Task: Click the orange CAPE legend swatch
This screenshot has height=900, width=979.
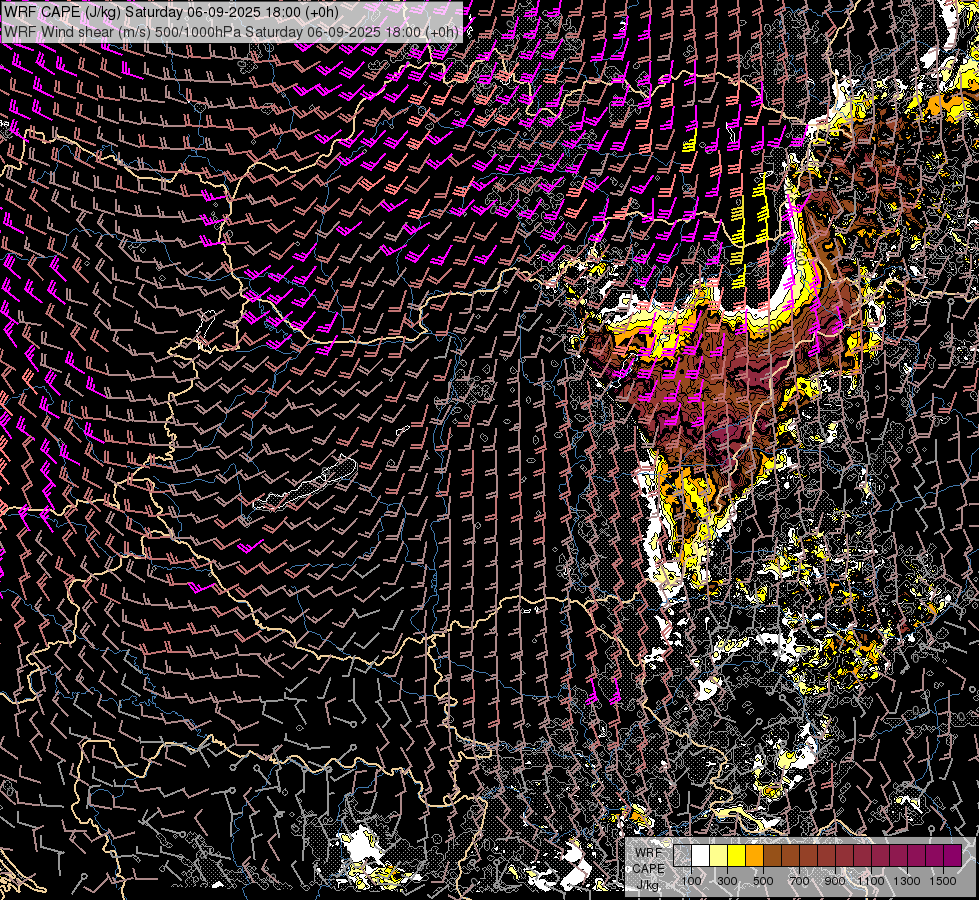Action: point(754,855)
